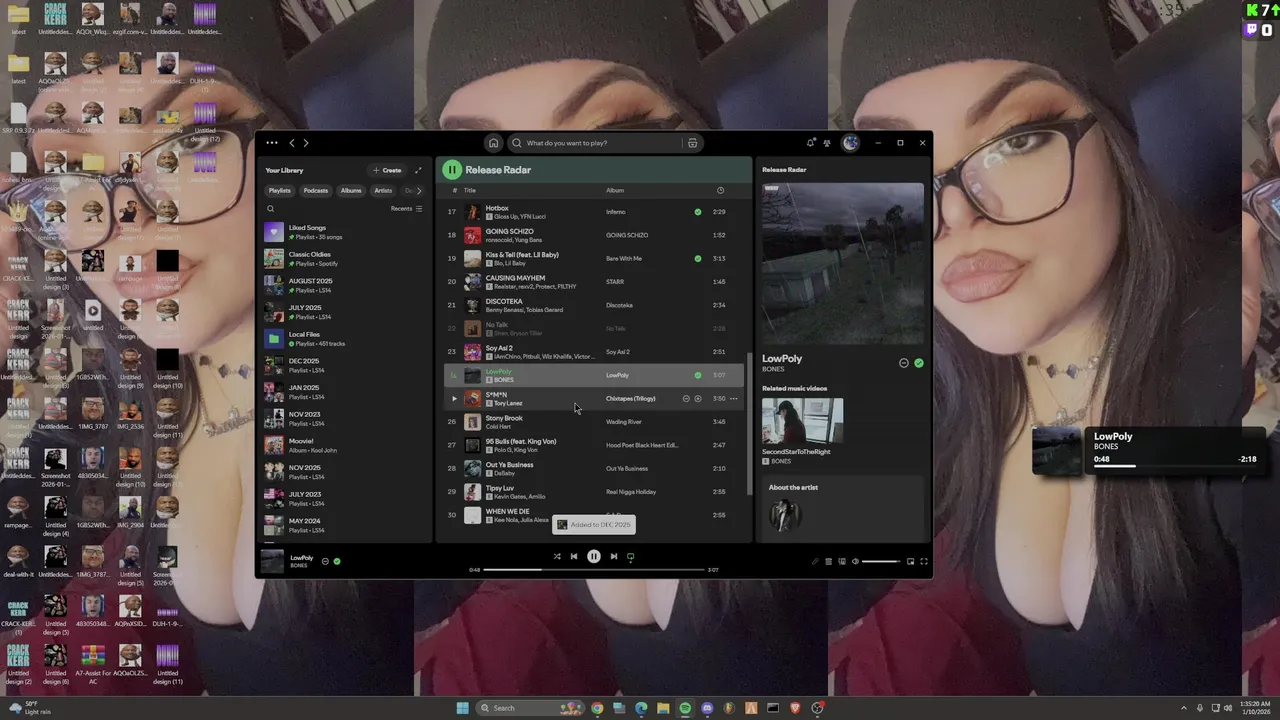
Task: Enter full screen mode
Action: [x=924, y=561]
